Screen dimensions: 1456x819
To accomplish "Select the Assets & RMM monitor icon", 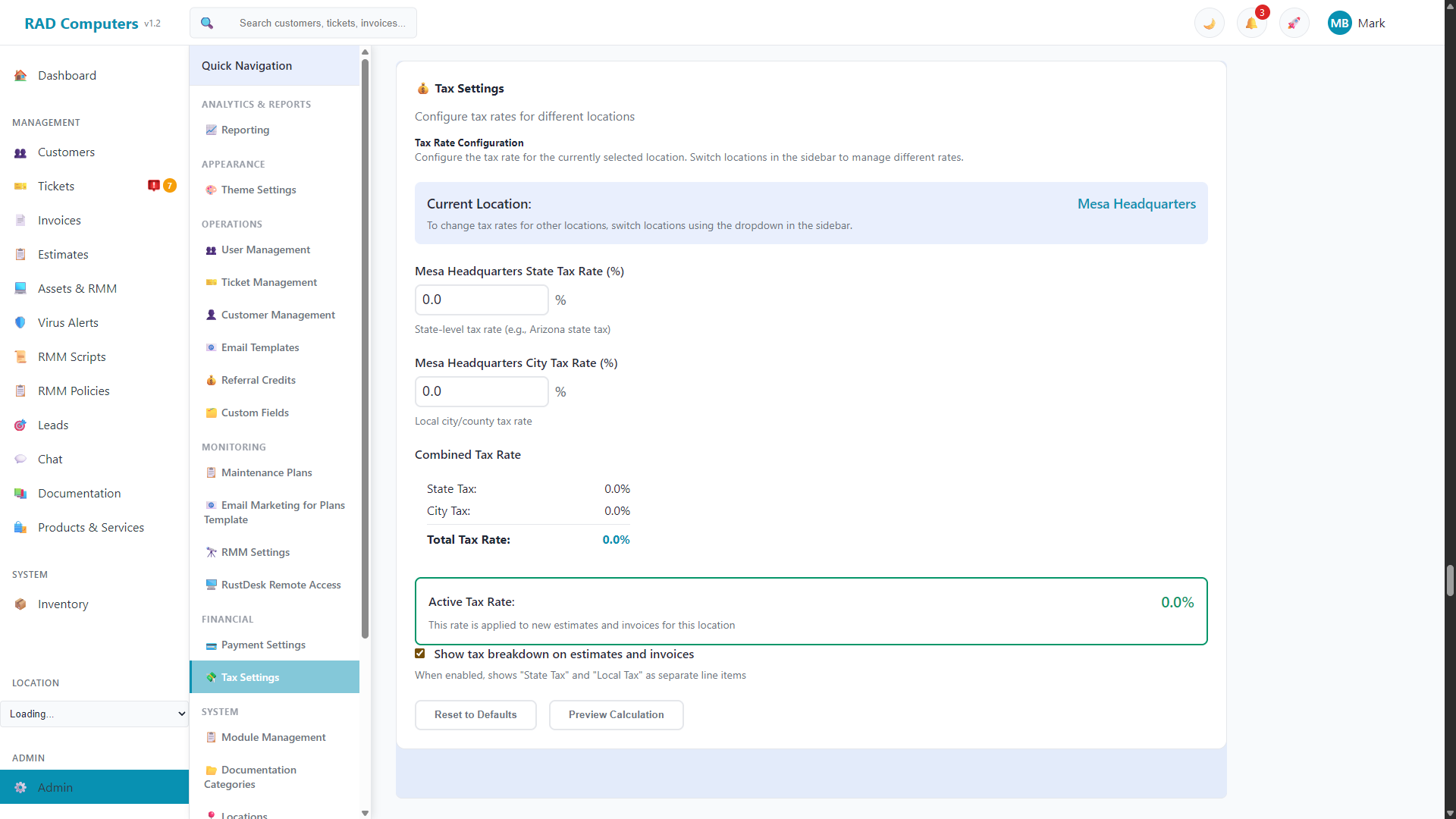I will tap(20, 288).
